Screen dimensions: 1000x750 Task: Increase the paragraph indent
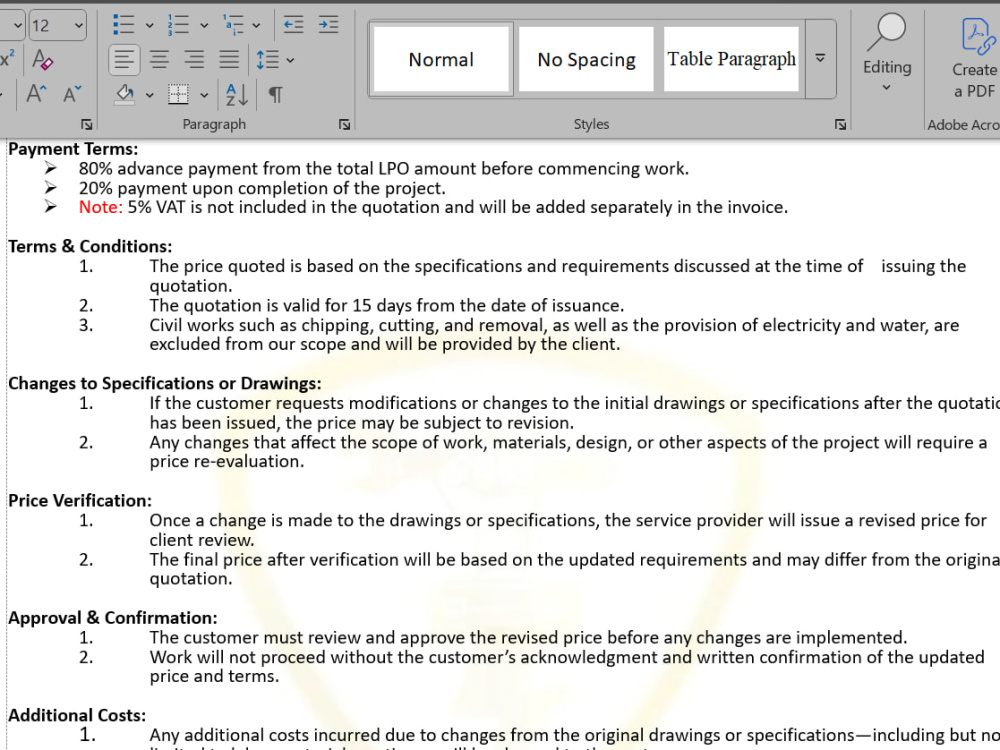point(328,25)
